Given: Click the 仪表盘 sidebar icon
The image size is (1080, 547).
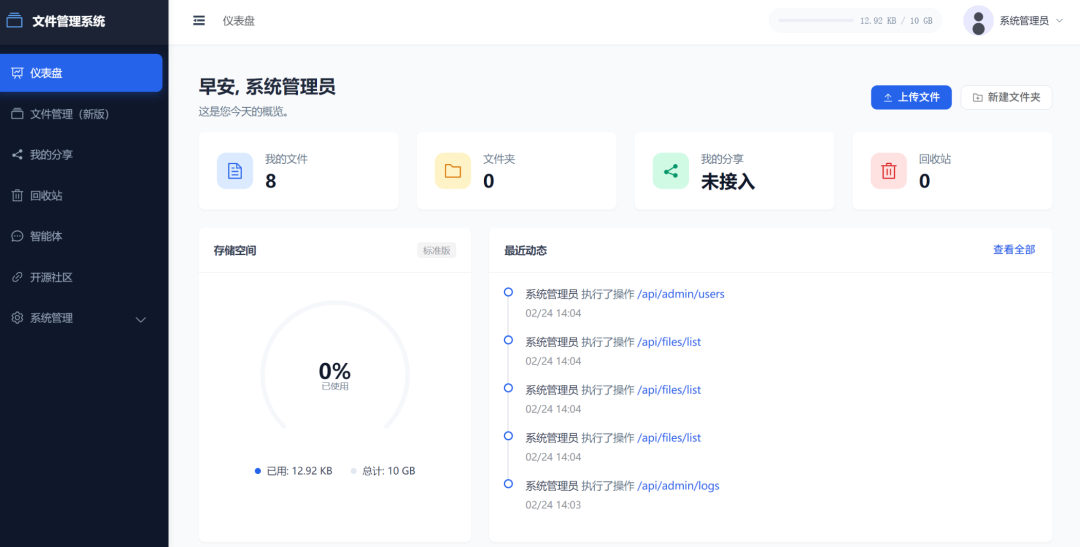Looking at the screenshot, I should [17, 73].
